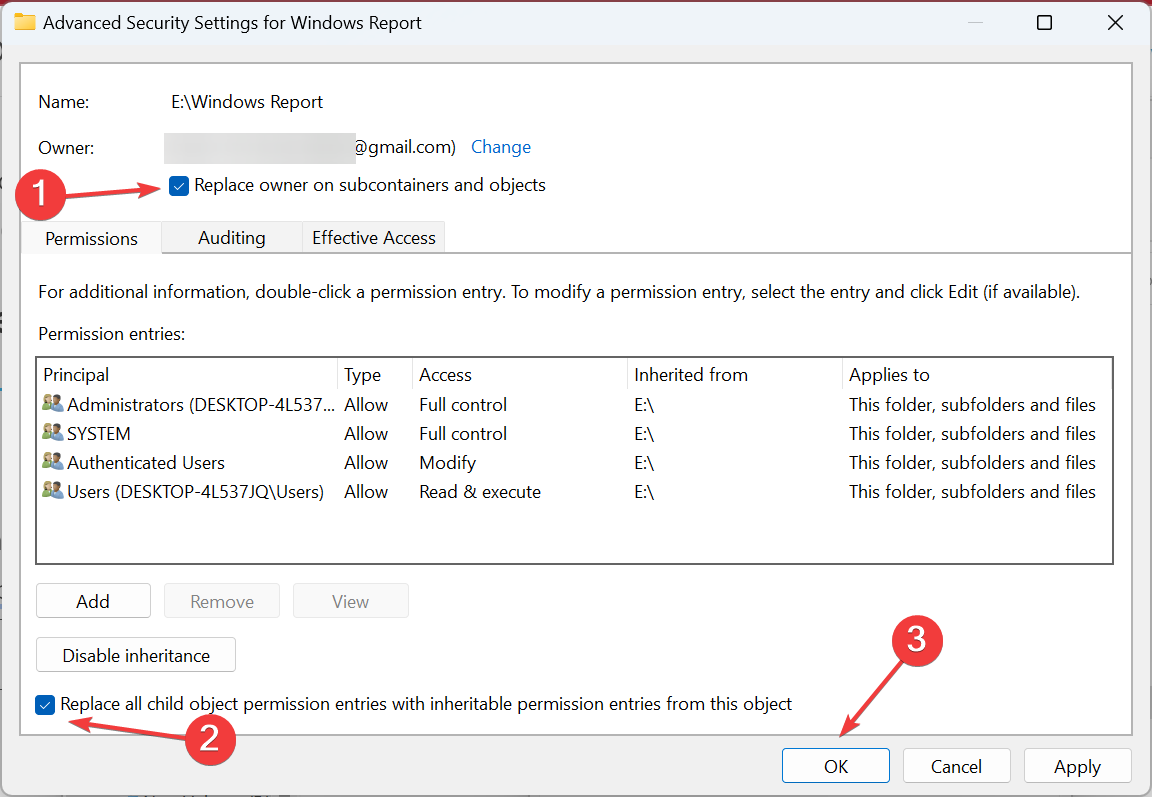The width and height of the screenshot is (1152, 797).
Task: Click the Authenticated Users group icon
Action: [52, 461]
